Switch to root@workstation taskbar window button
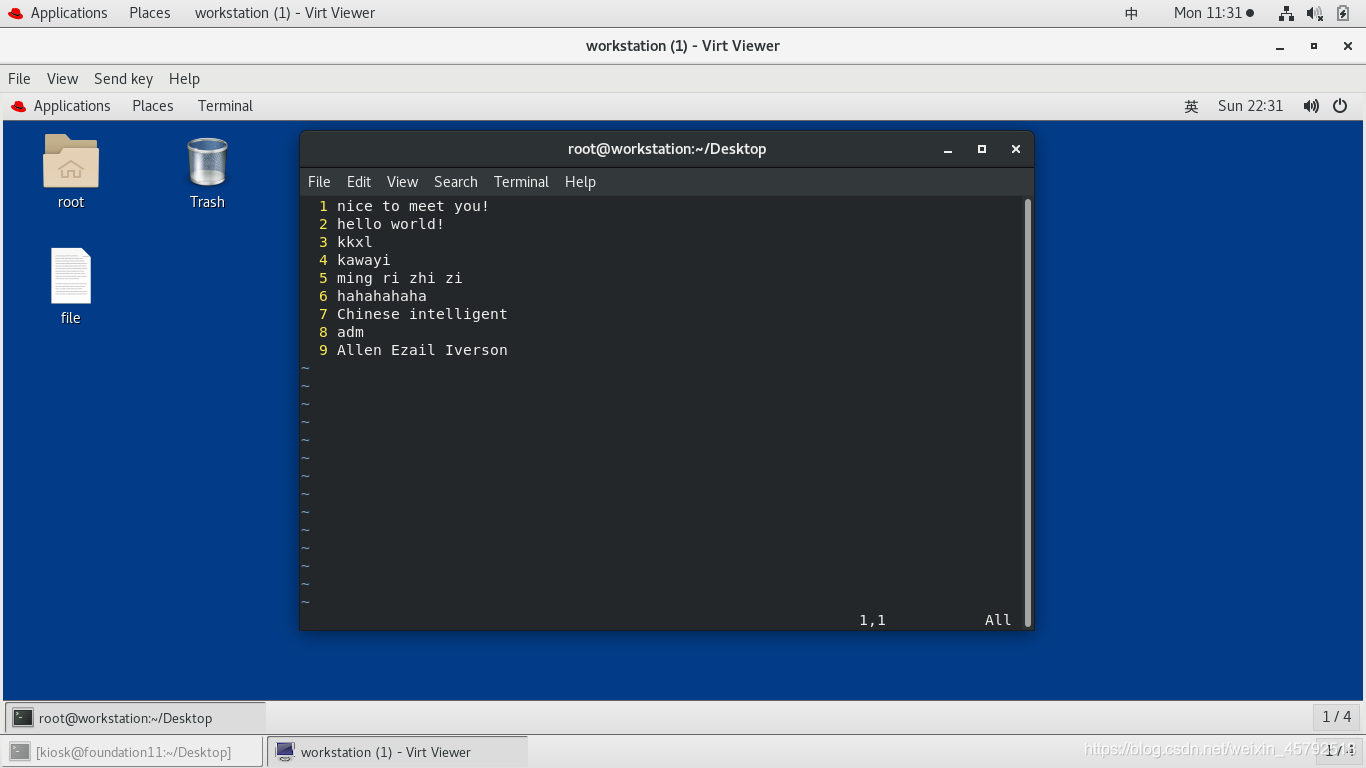Image resolution: width=1366 pixels, height=768 pixels. (x=136, y=718)
